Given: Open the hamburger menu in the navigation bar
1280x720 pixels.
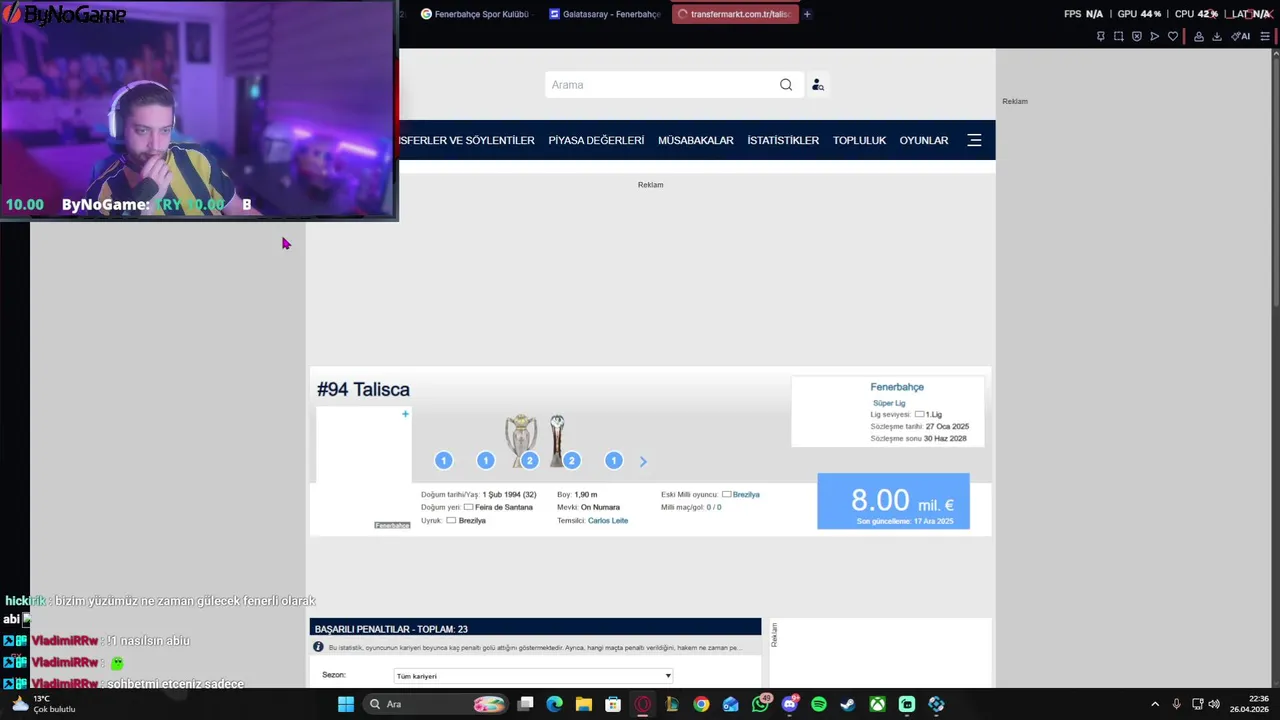Looking at the screenshot, I should (974, 140).
